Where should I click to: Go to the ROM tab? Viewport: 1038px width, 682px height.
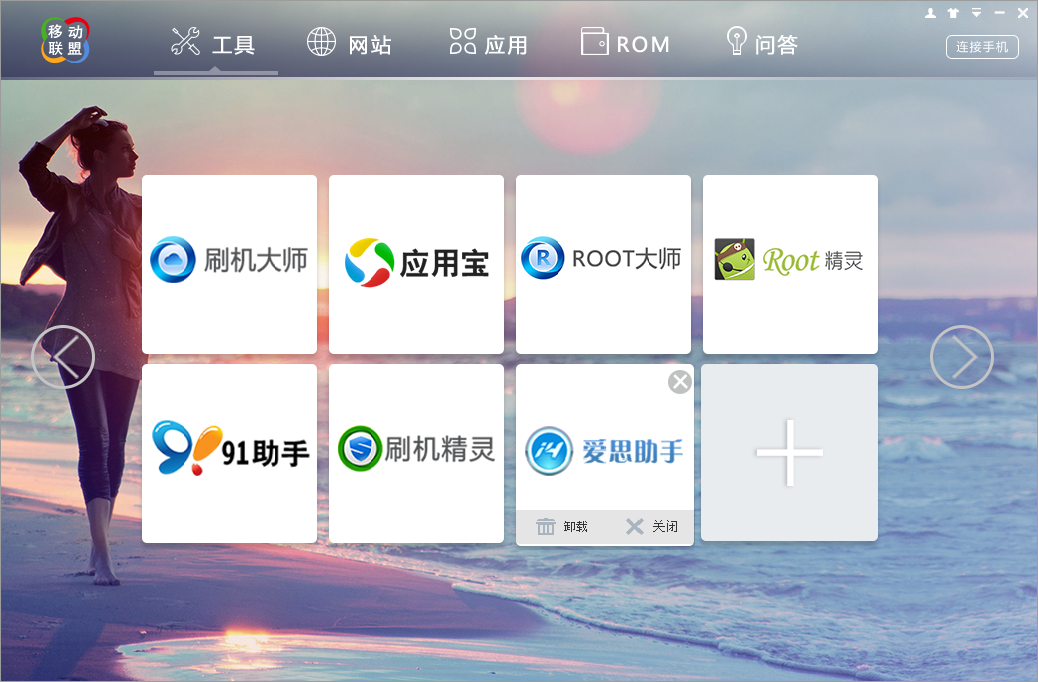pyautogui.click(x=625, y=44)
